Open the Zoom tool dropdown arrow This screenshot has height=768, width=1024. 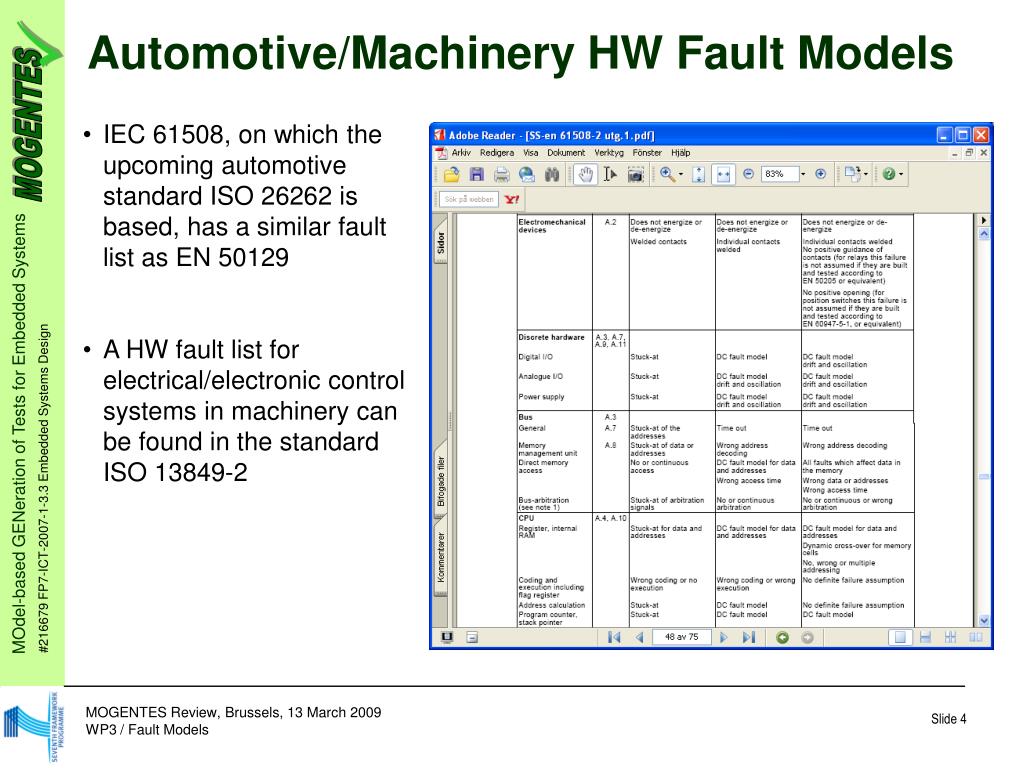680,174
